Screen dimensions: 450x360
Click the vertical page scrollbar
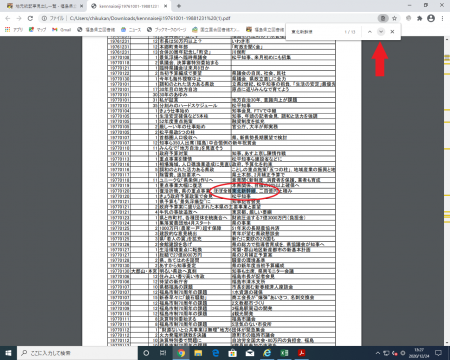pos(447,191)
